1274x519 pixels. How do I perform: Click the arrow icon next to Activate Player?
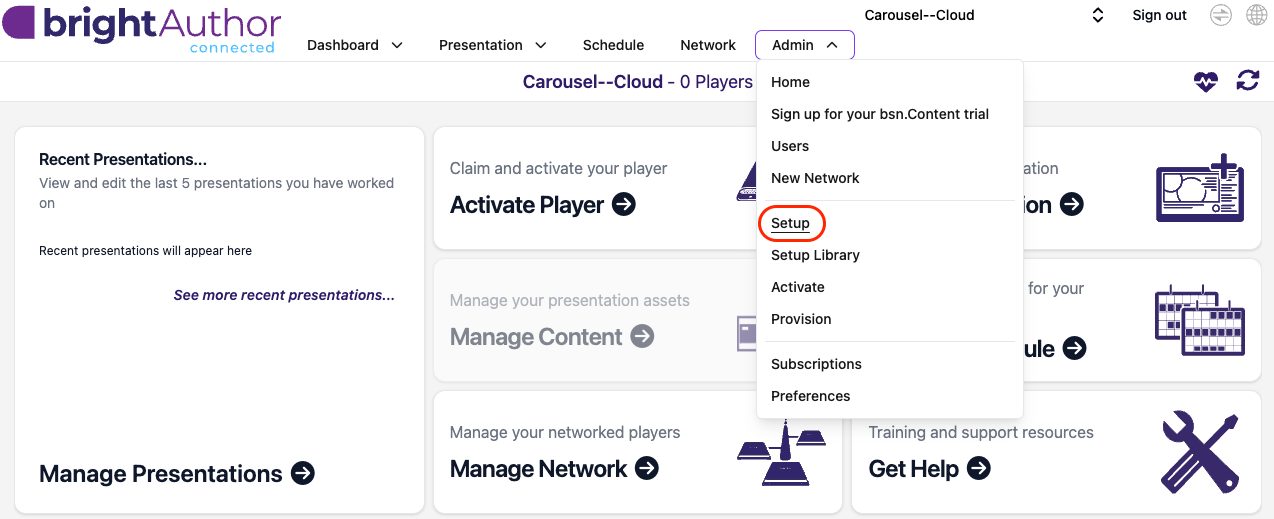(624, 205)
